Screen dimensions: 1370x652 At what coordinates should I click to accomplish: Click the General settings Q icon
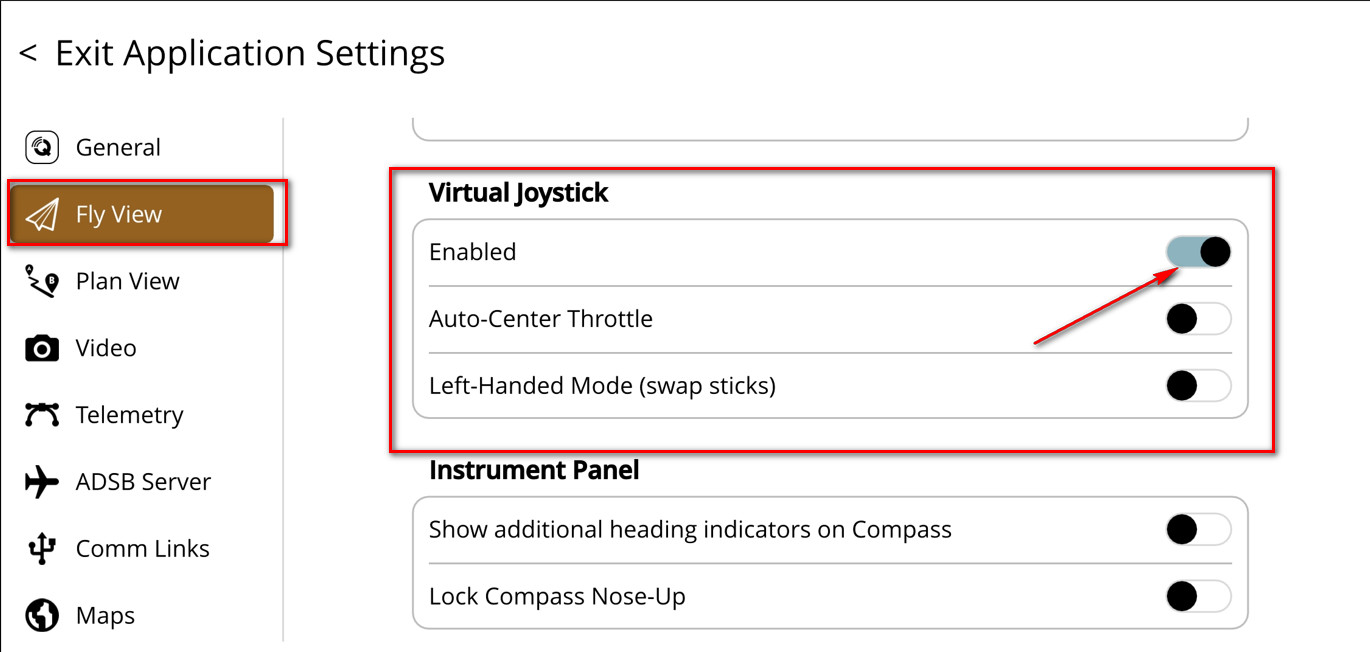pos(42,148)
